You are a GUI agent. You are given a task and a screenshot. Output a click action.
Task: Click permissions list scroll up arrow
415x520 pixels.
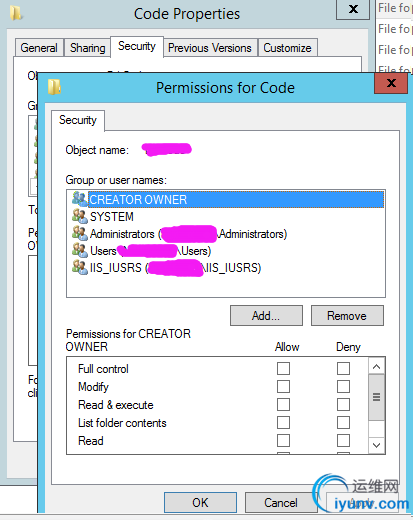point(377,366)
